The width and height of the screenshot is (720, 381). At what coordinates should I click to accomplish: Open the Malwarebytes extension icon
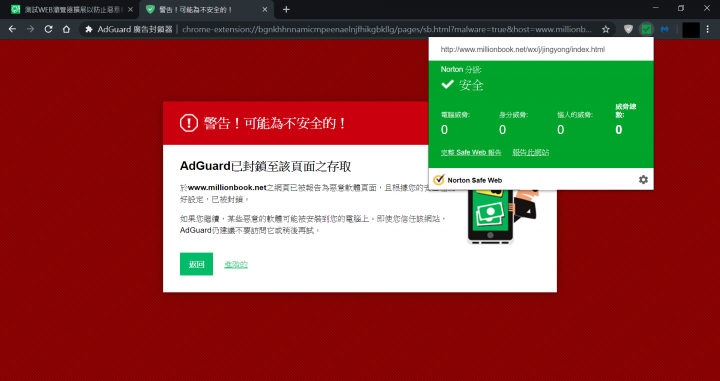point(664,29)
